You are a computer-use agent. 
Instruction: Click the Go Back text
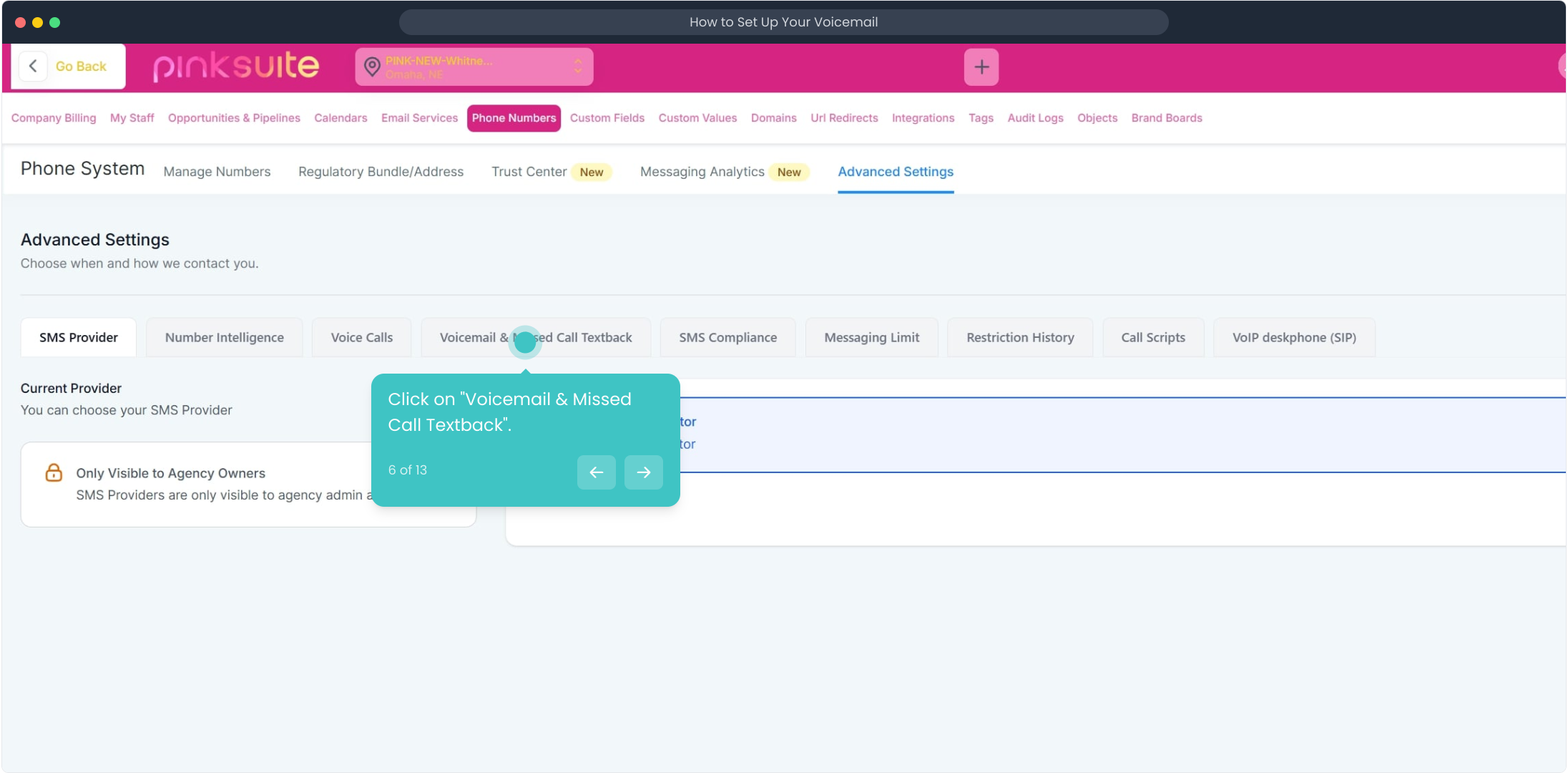click(x=81, y=66)
